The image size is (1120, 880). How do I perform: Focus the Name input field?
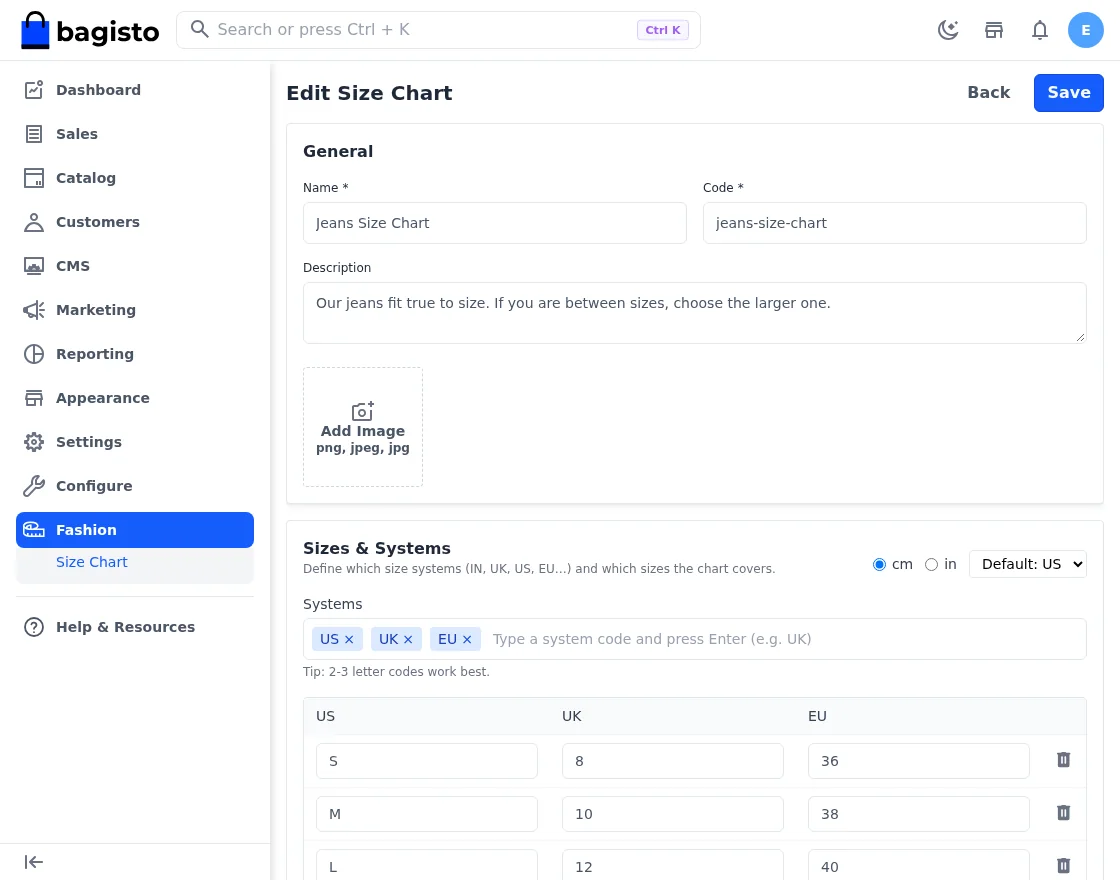494,223
